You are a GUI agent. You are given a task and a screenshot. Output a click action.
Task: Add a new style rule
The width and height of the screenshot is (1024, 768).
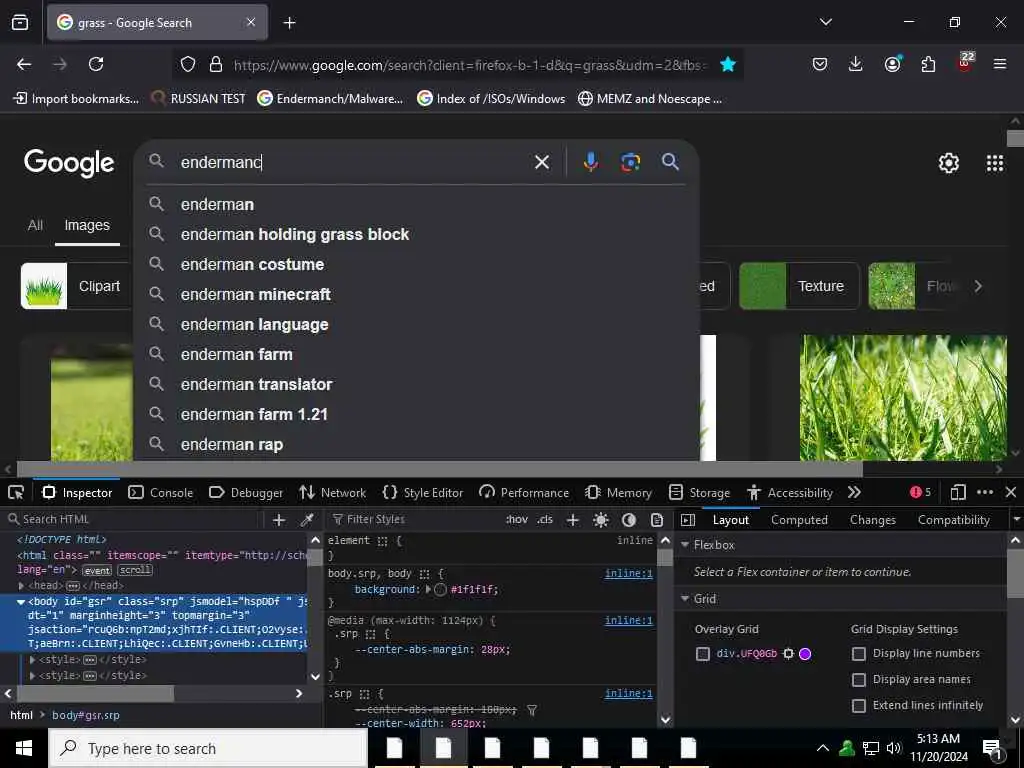573,520
